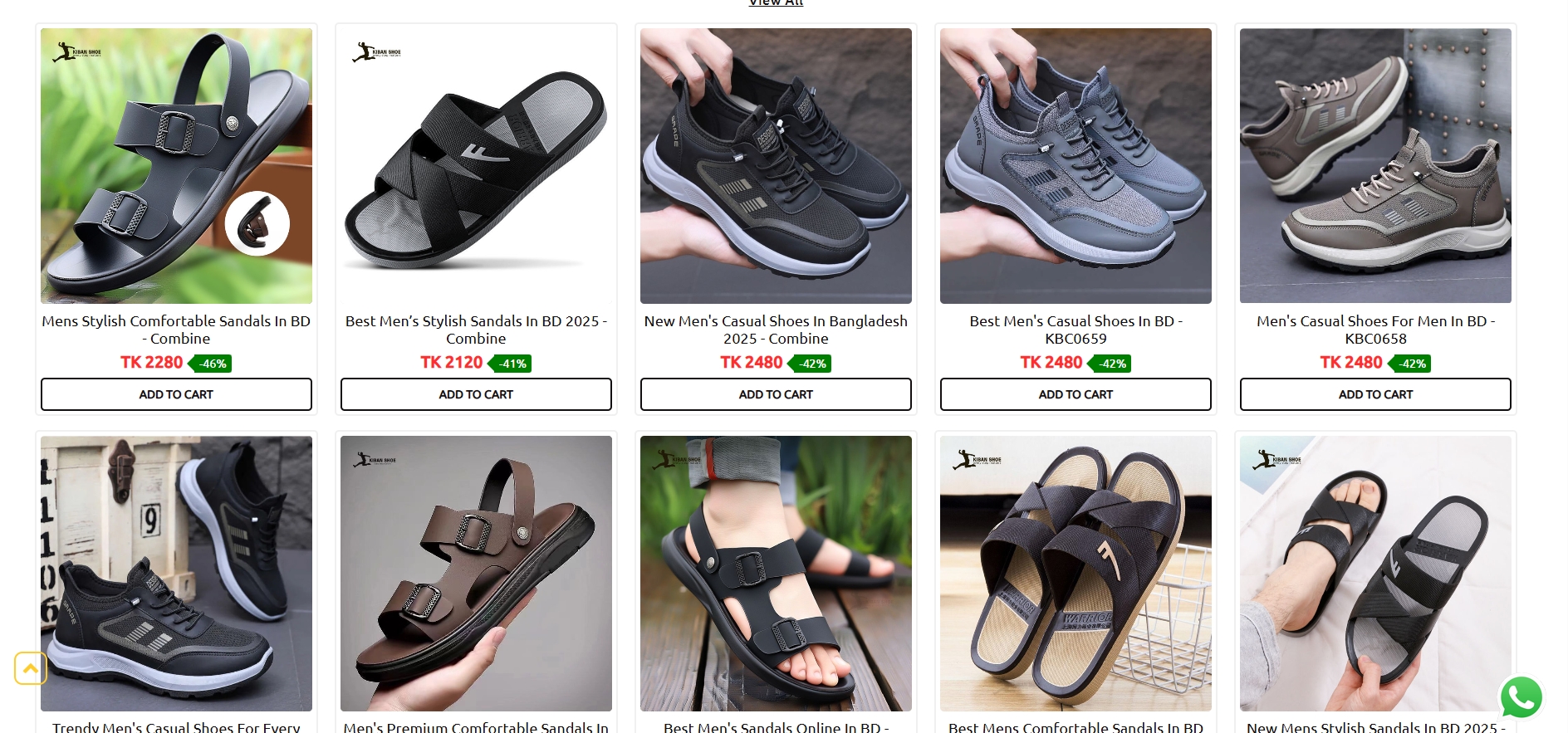Add Mens Stylish Comfortable Sandals to cart
1568x733 pixels.
coord(176,394)
